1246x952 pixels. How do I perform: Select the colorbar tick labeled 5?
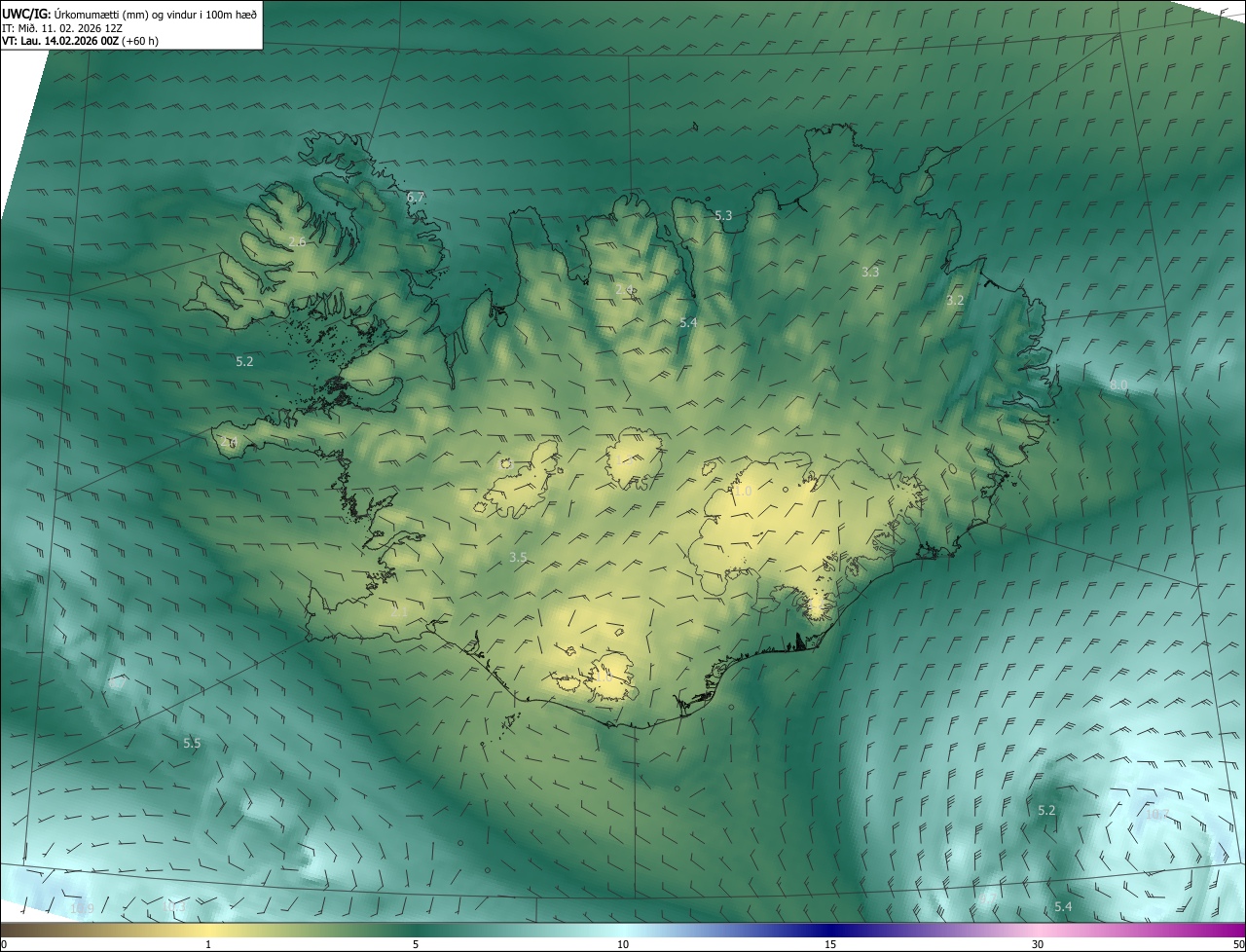coord(416,944)
